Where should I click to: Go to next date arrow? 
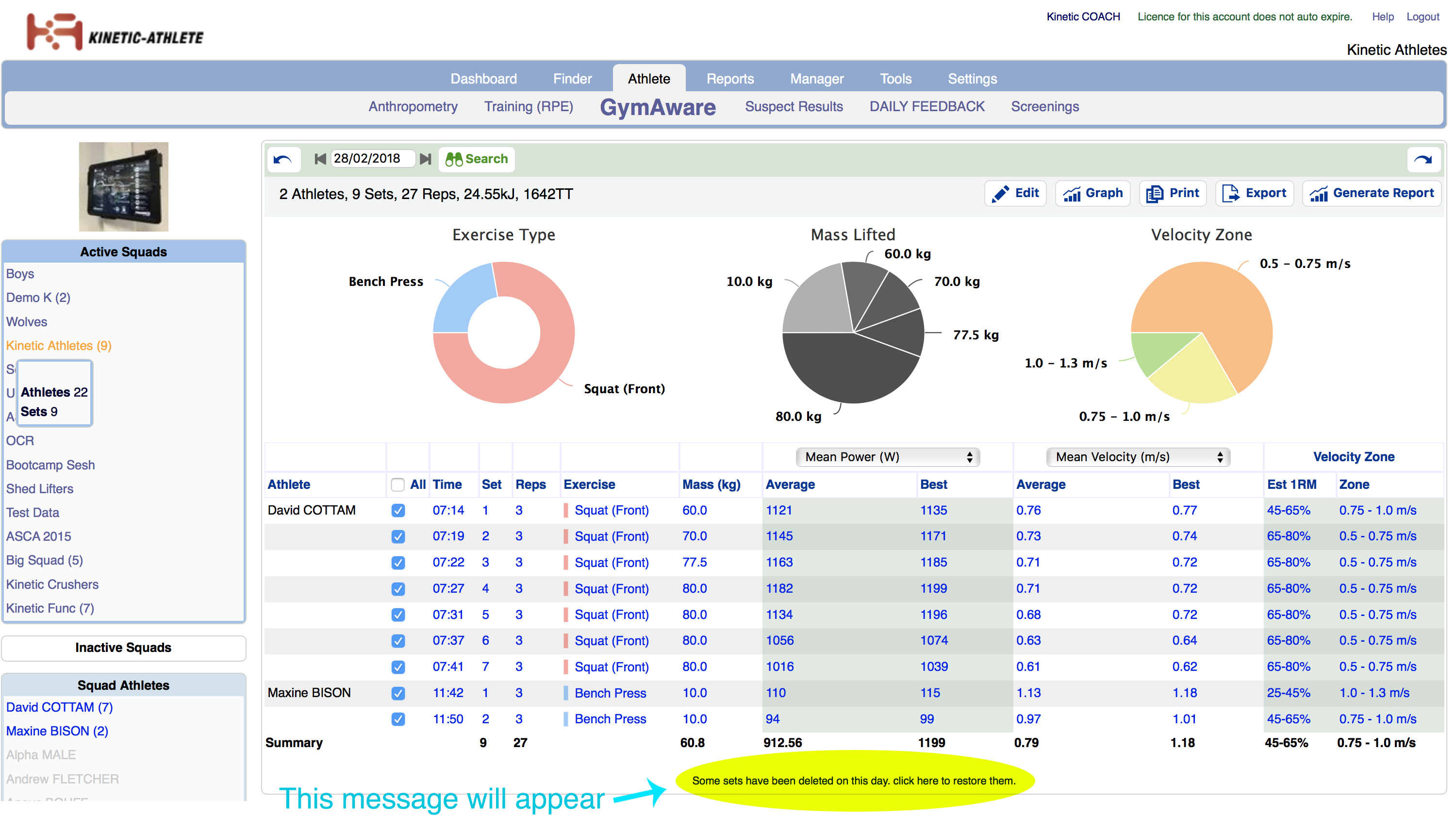tap(425, 158)
